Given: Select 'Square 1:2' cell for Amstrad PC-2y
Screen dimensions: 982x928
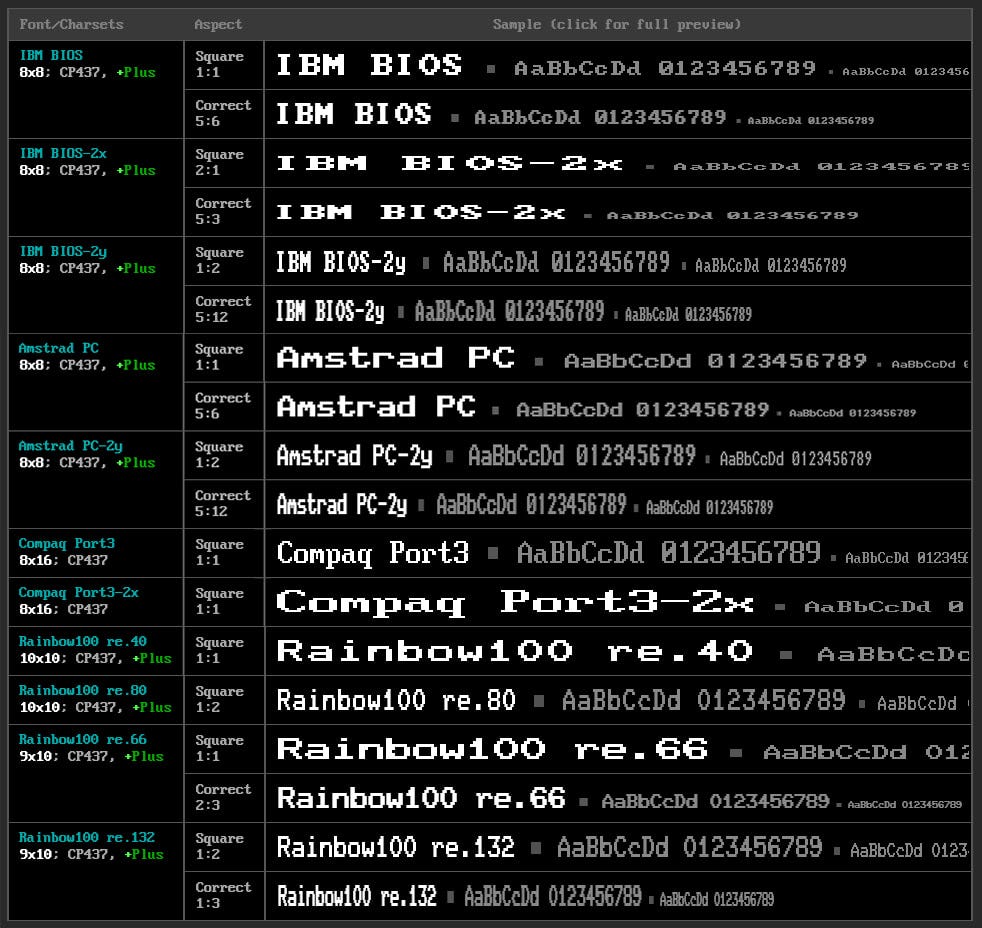Looking at the screenshot, I should point(224,455).
